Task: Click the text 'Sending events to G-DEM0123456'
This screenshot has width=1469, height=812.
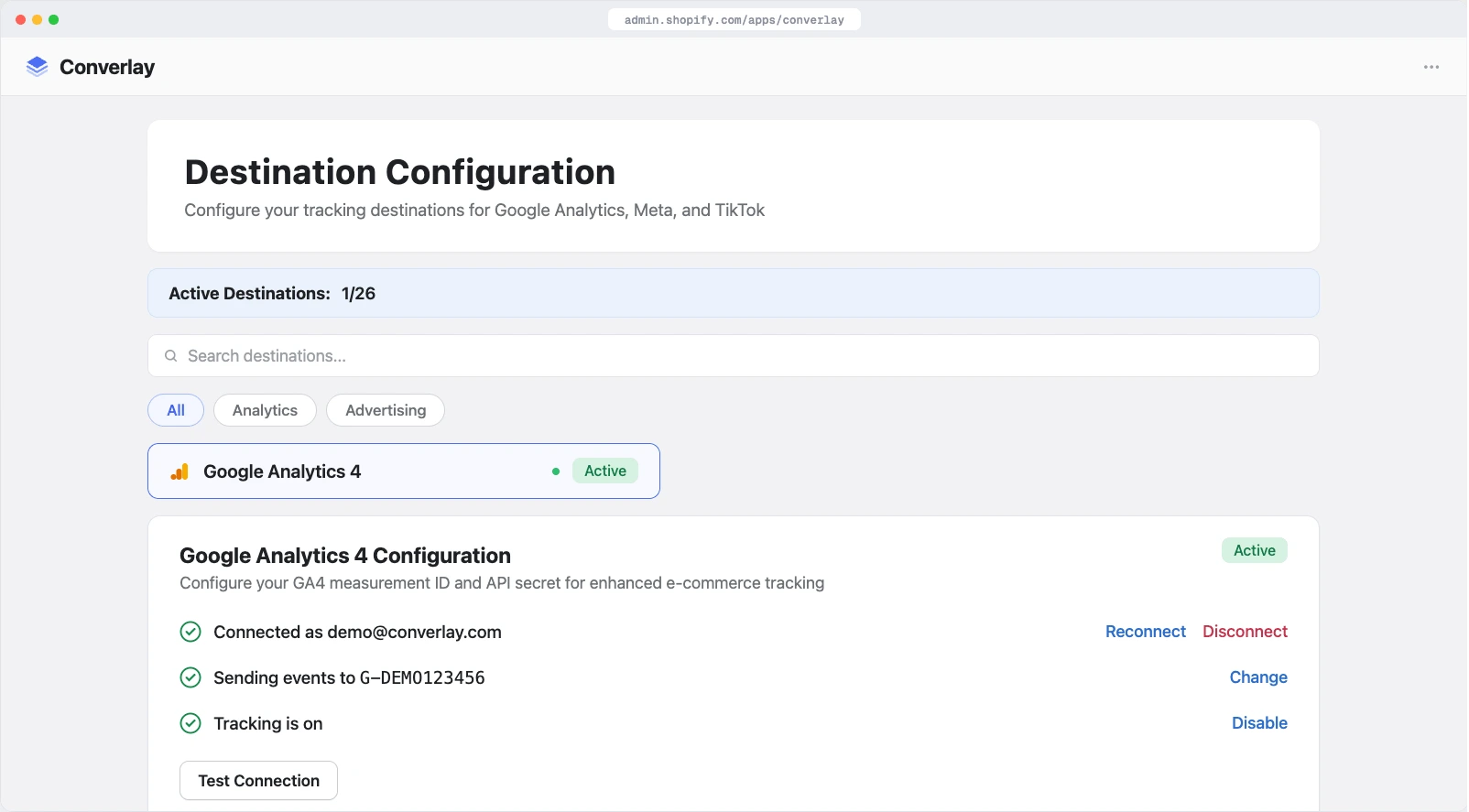Action: coord(349,678)
